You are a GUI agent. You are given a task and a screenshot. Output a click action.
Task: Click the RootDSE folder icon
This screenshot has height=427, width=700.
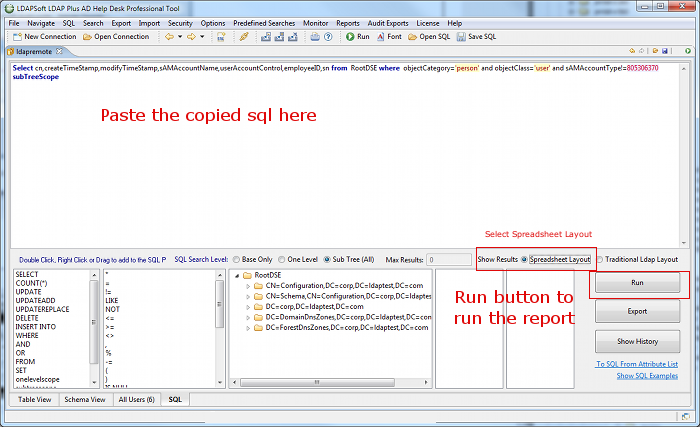tap(247, 275)
